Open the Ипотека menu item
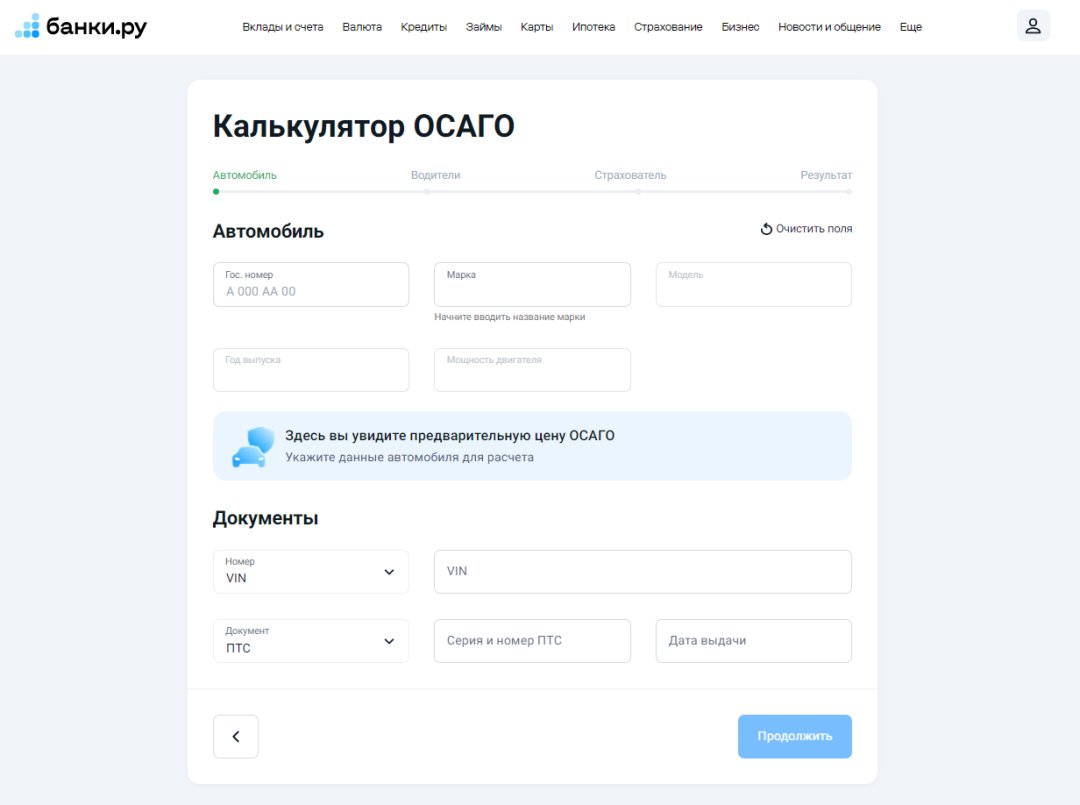This screenshot has width=1080, height=805. (593, 27)
